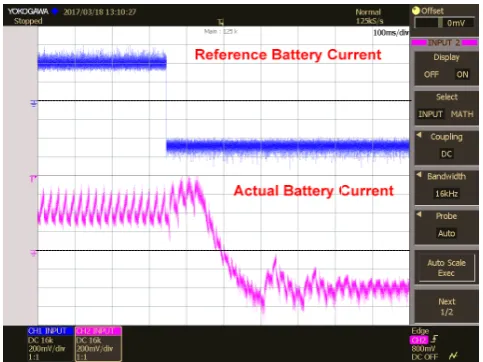
Task: Click the CH1 200mV/div scale value
Action: pos(47,348)
